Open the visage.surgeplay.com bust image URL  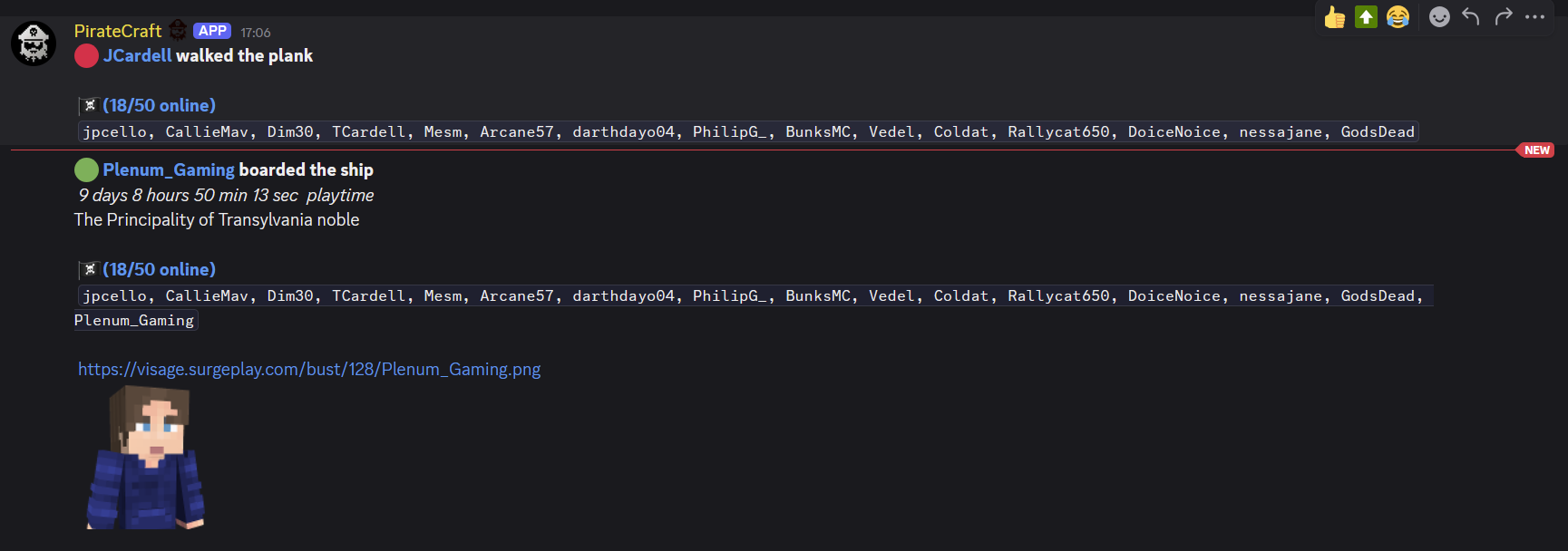(x=309, y=369)
